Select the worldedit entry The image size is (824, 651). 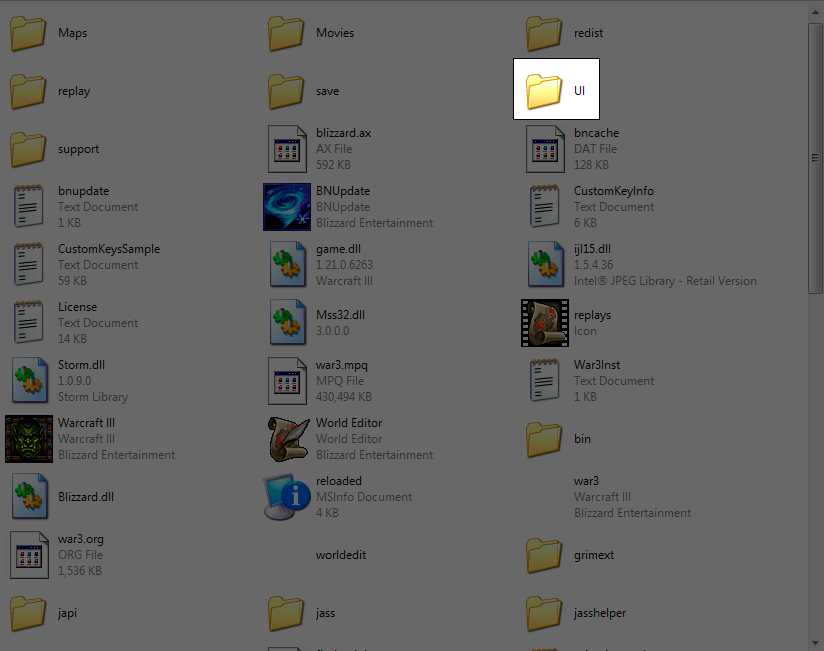tap(341, 555)
